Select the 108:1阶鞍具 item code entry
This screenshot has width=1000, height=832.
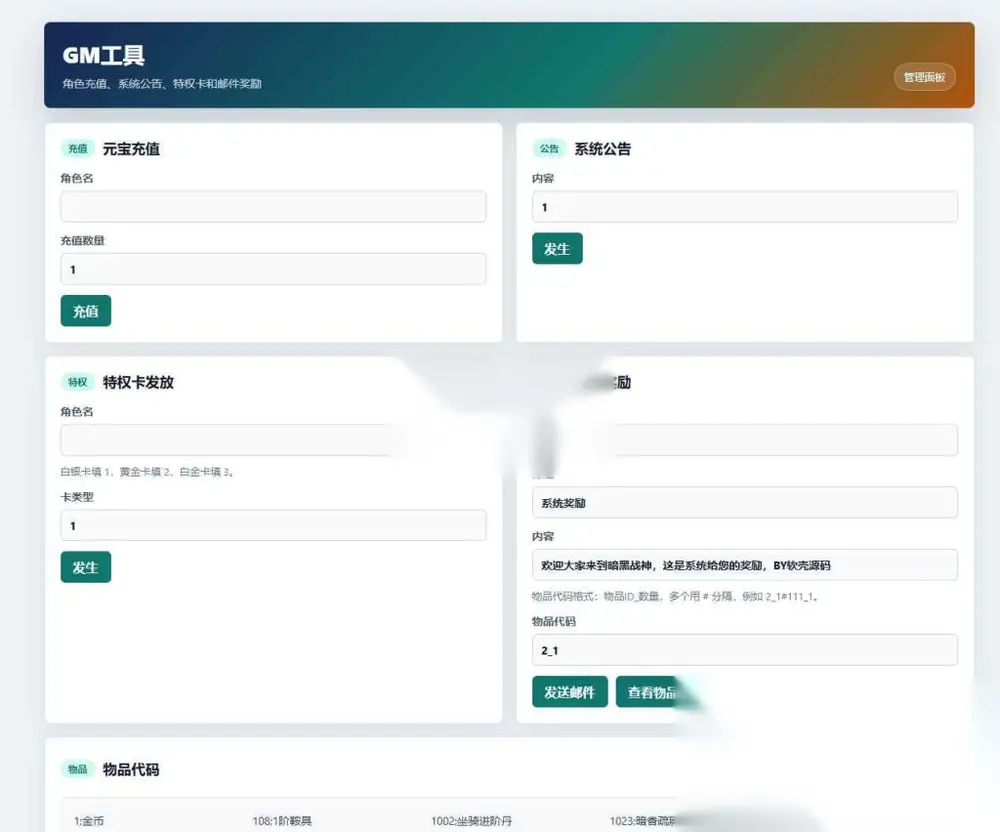pos(282,821)
